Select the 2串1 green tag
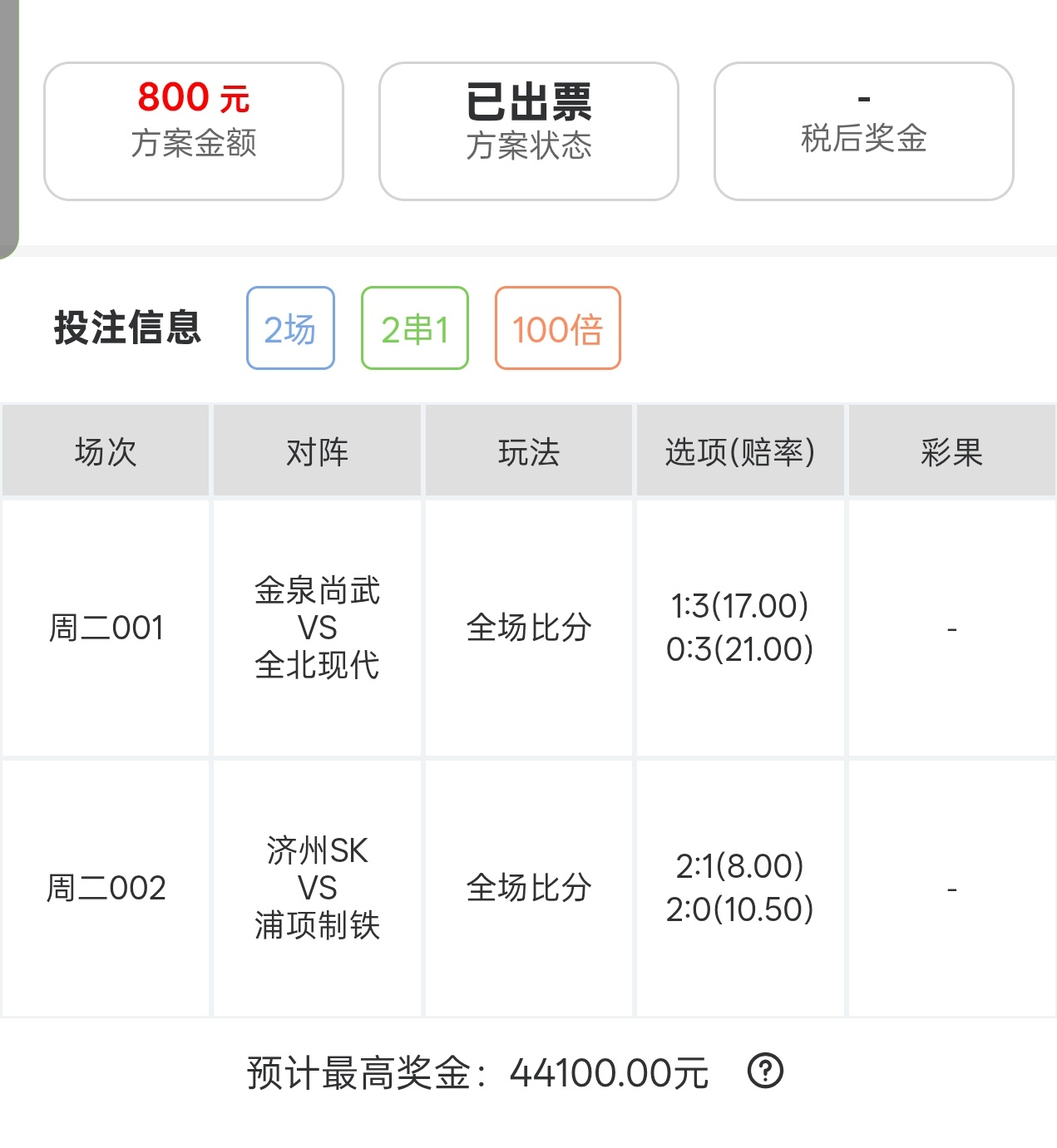The image size is (1057, 1148). point(415,328)
